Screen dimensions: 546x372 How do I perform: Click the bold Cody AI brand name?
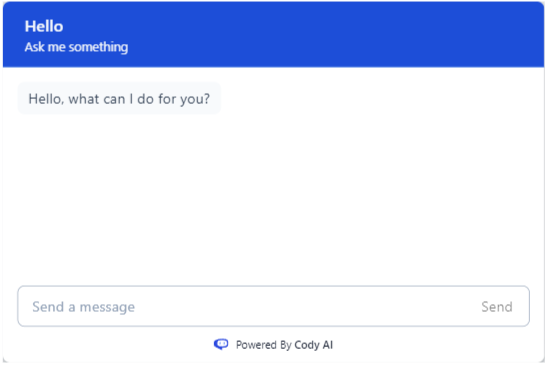(314, 345)
